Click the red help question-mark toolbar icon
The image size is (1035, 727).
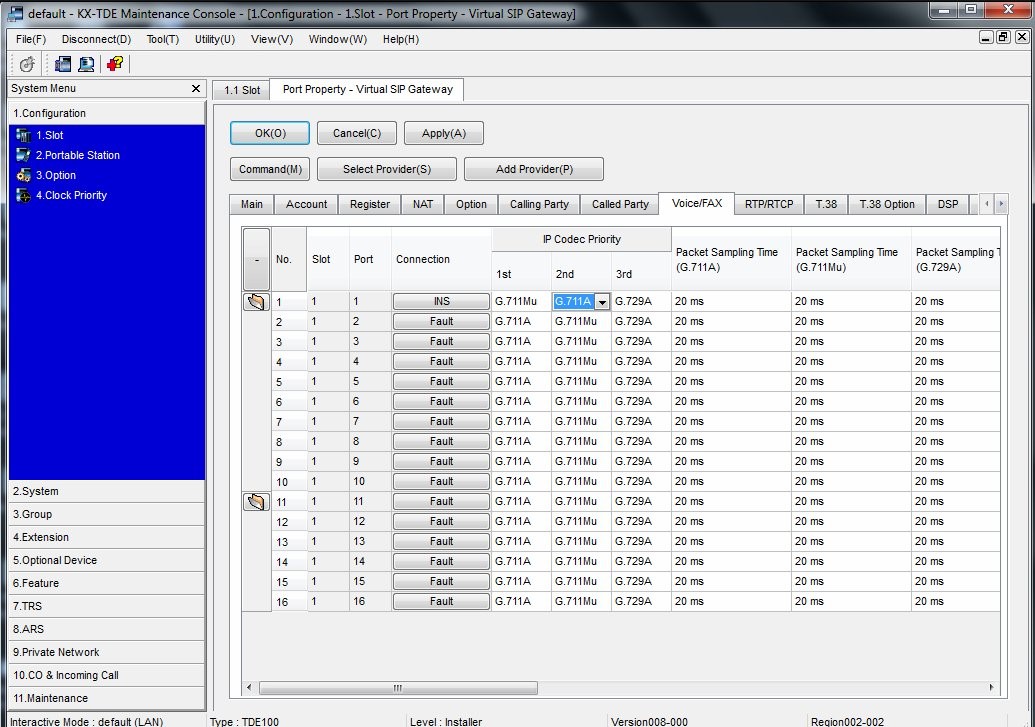[115, 64]
